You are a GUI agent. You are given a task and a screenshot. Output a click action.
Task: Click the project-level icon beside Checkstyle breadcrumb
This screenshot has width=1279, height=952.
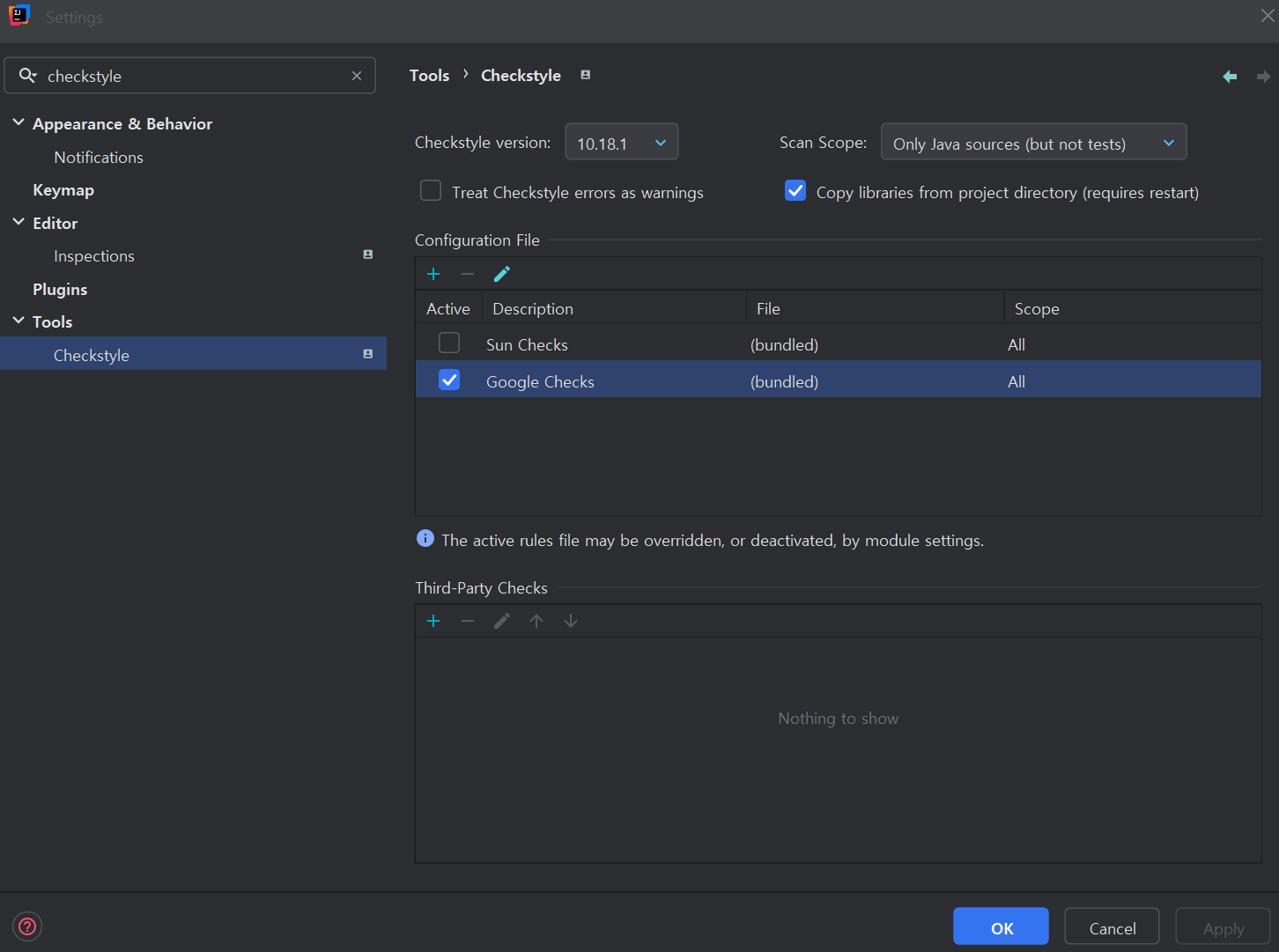tap(586, 75)
